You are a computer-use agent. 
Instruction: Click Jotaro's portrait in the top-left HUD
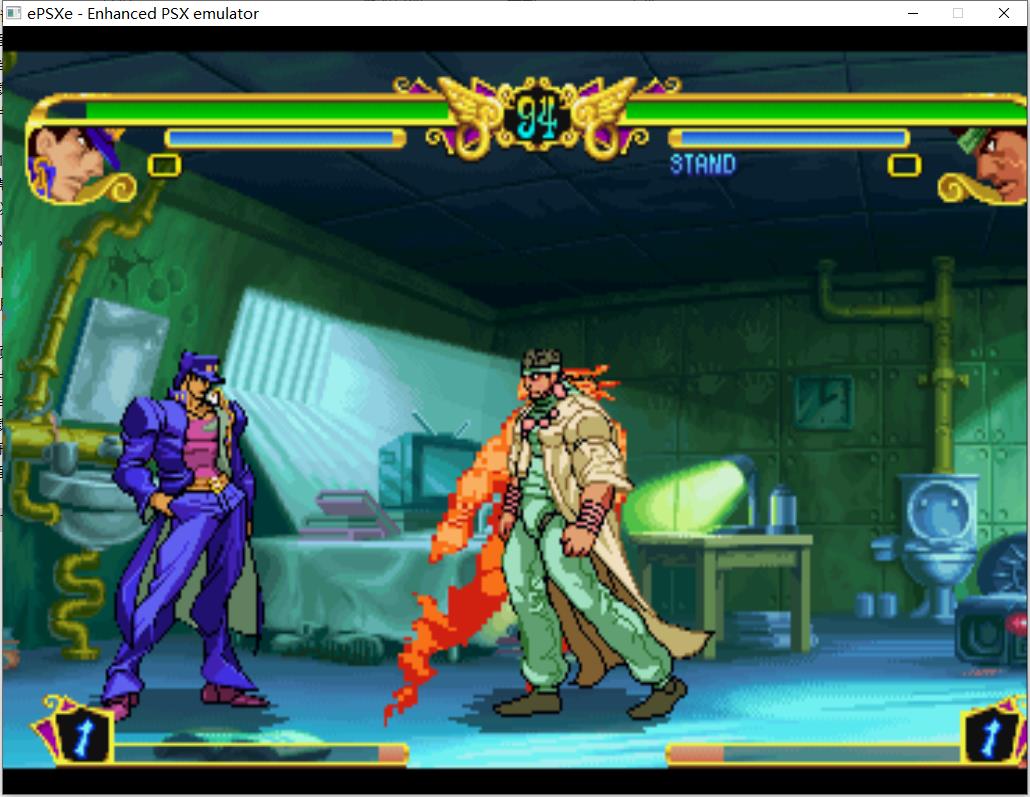point(72,162)
